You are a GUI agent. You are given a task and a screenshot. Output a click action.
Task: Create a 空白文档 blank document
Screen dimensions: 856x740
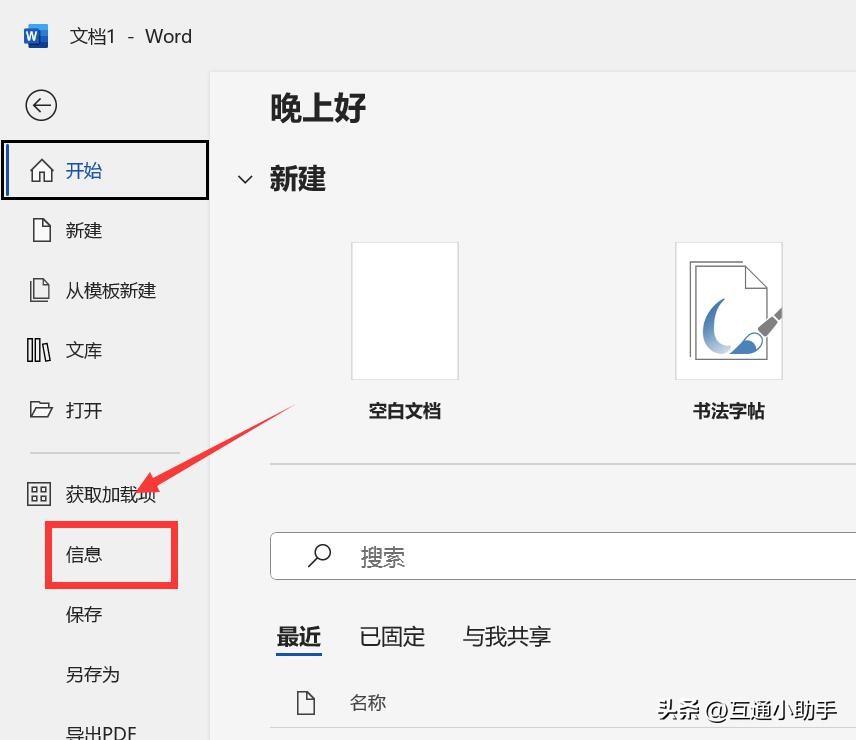click(404, 310)
